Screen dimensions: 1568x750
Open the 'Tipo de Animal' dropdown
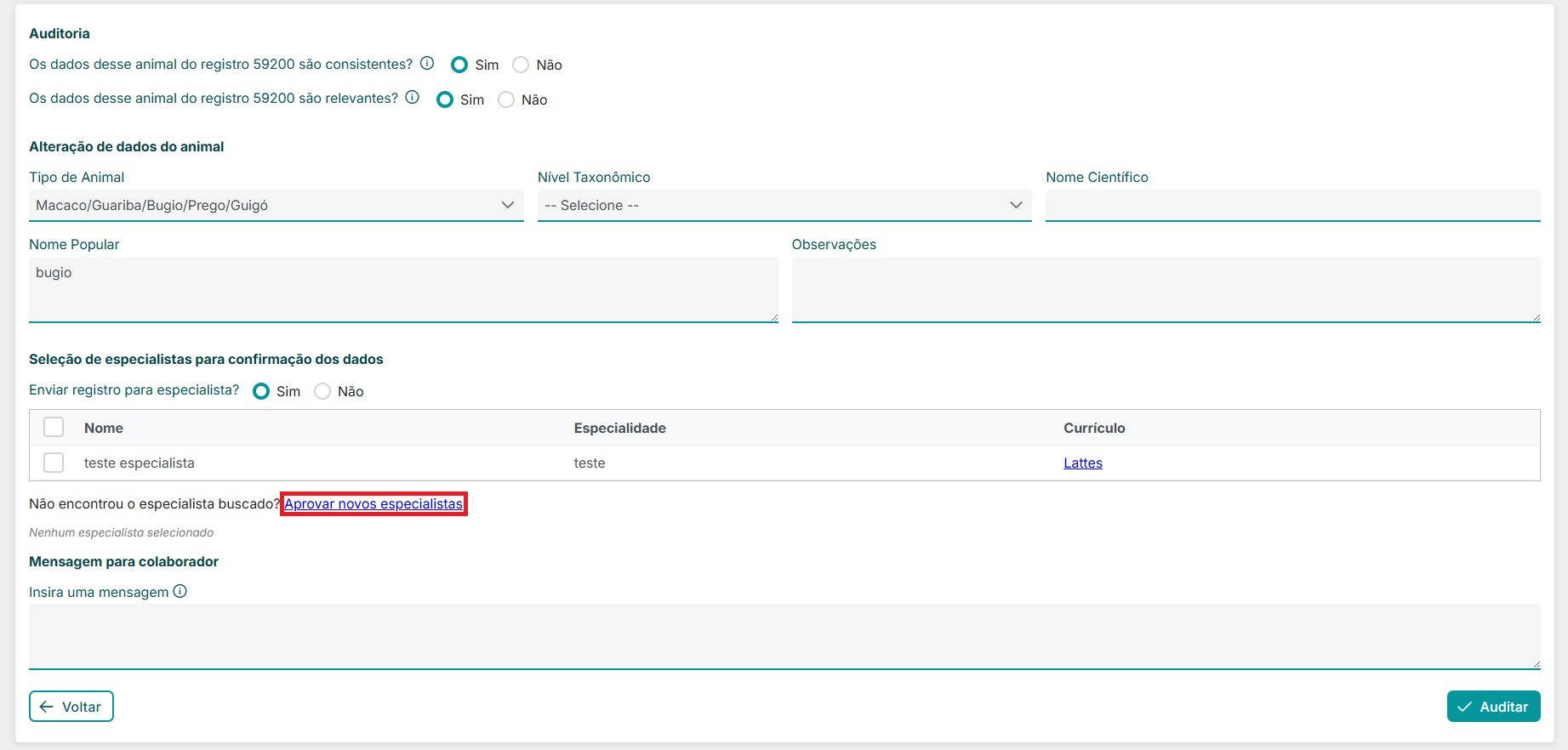[x=276, y=206]
